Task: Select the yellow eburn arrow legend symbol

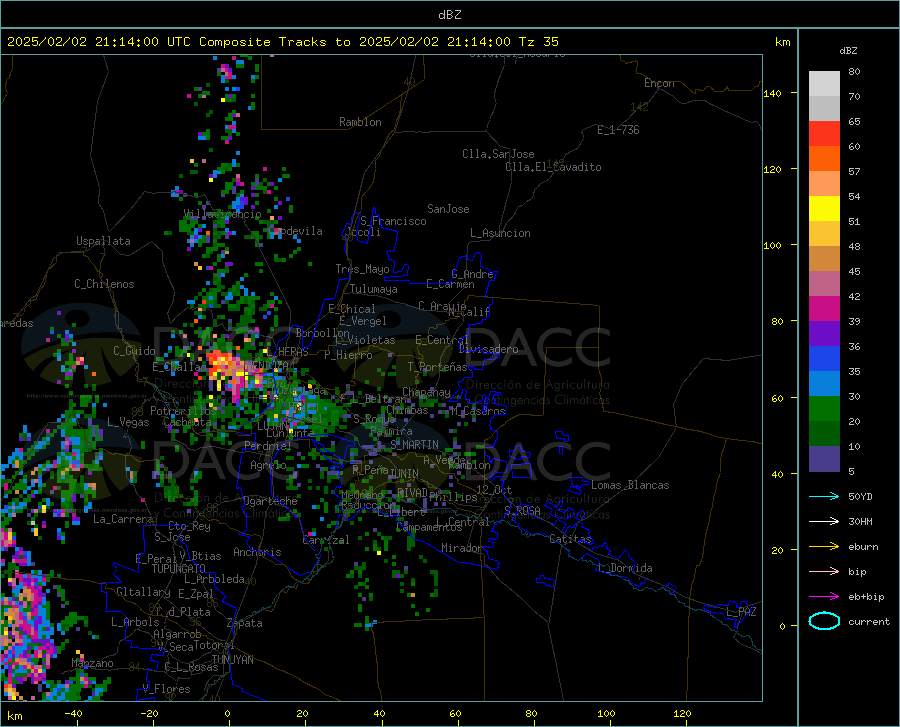Action: point(824,547)
